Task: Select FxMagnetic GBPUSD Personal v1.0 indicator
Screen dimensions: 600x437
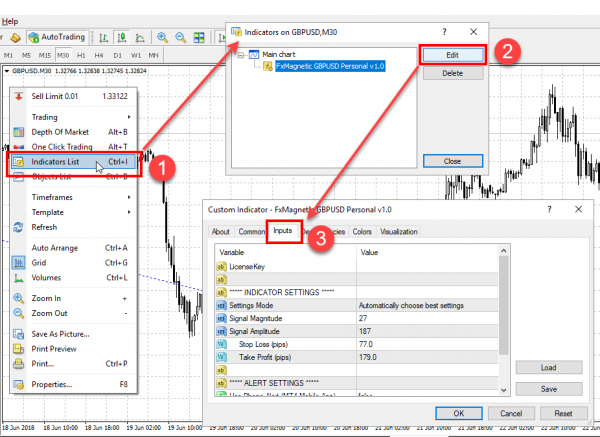Action: coord(330,66)
